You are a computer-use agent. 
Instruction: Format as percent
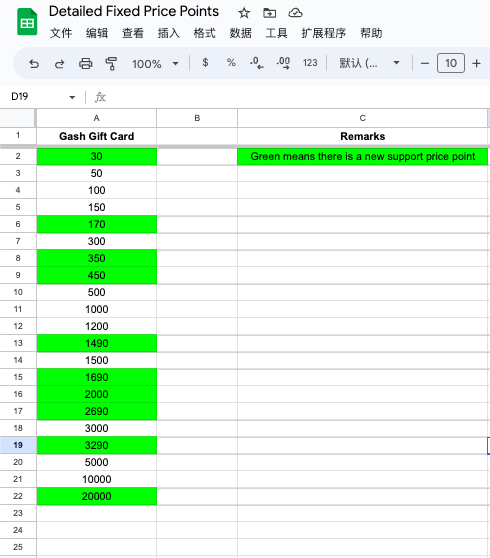(x=231, y=63)
